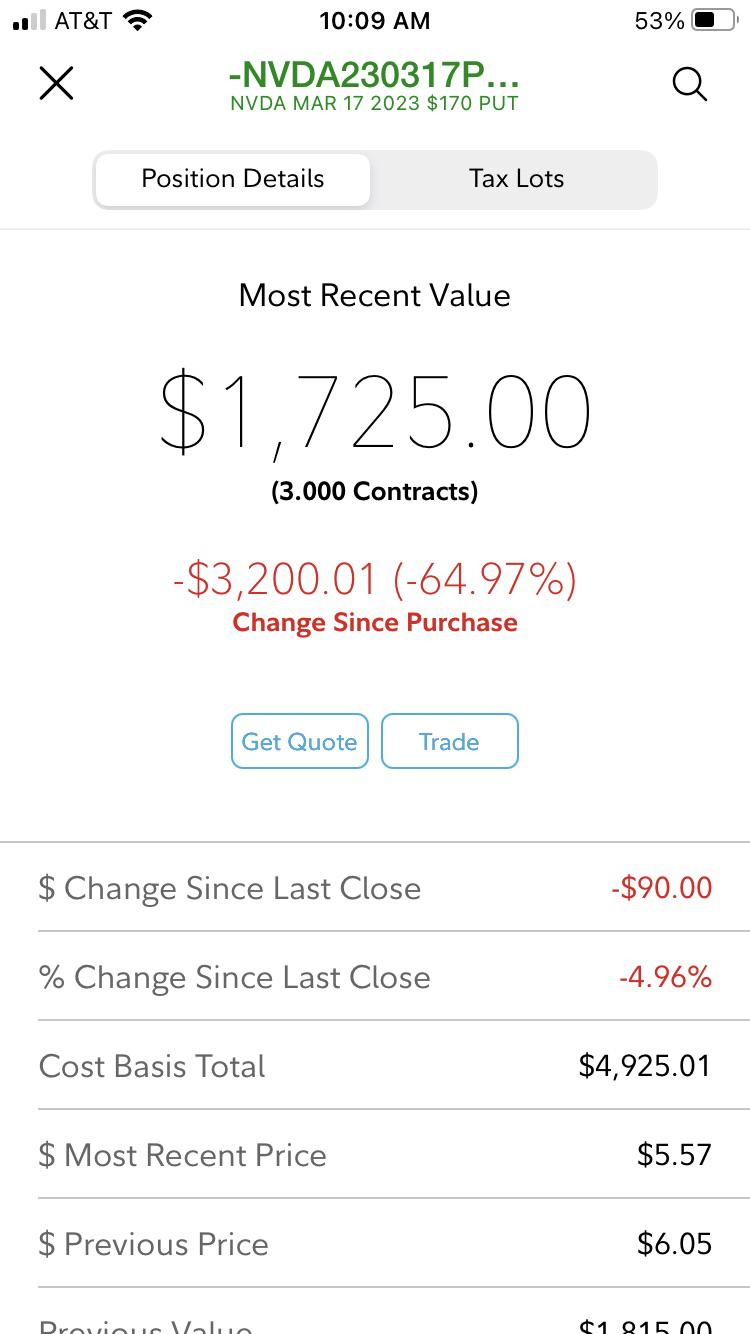Select the $ Previous Price row

click(x=375, y=1244)
